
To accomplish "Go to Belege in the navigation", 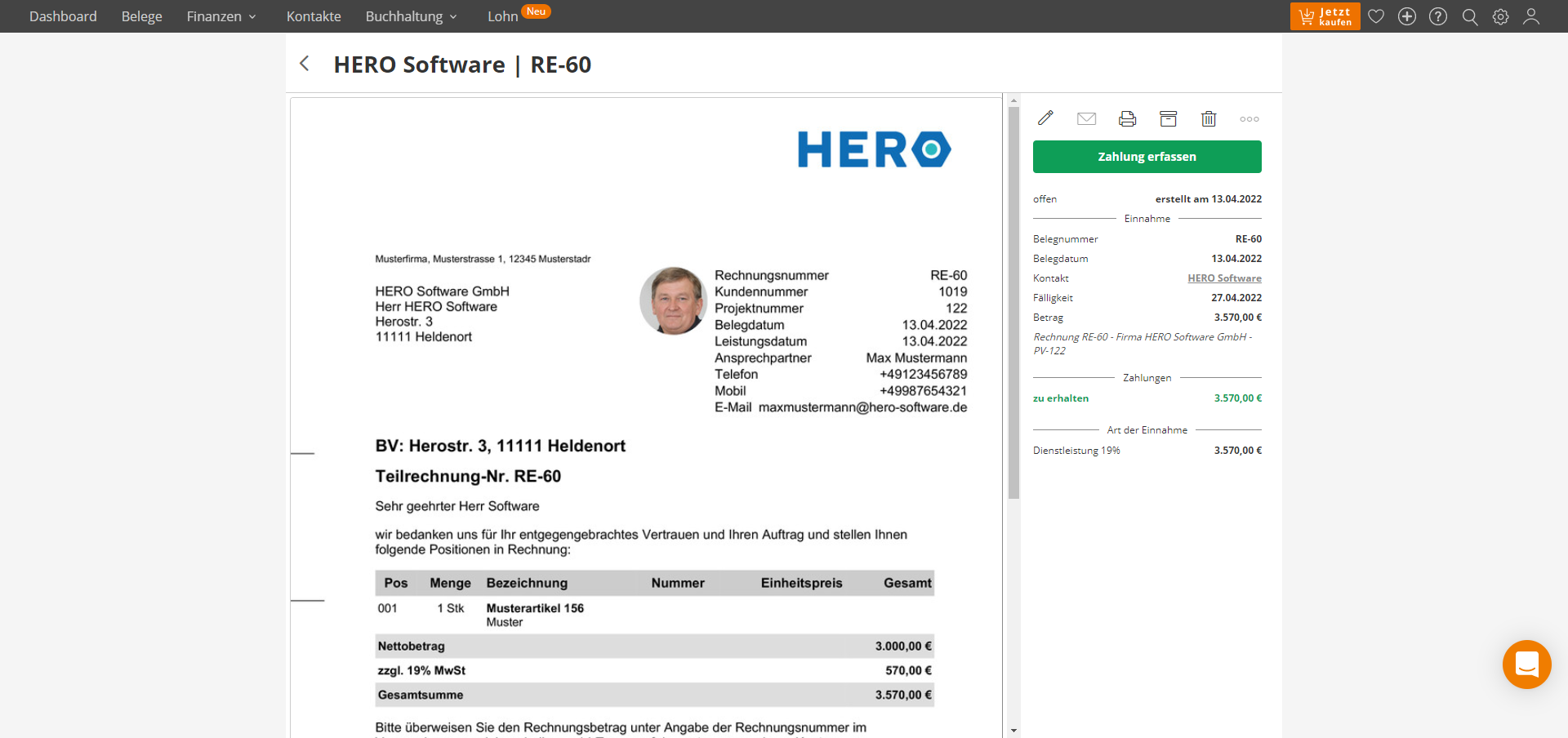I will point(141,16).
